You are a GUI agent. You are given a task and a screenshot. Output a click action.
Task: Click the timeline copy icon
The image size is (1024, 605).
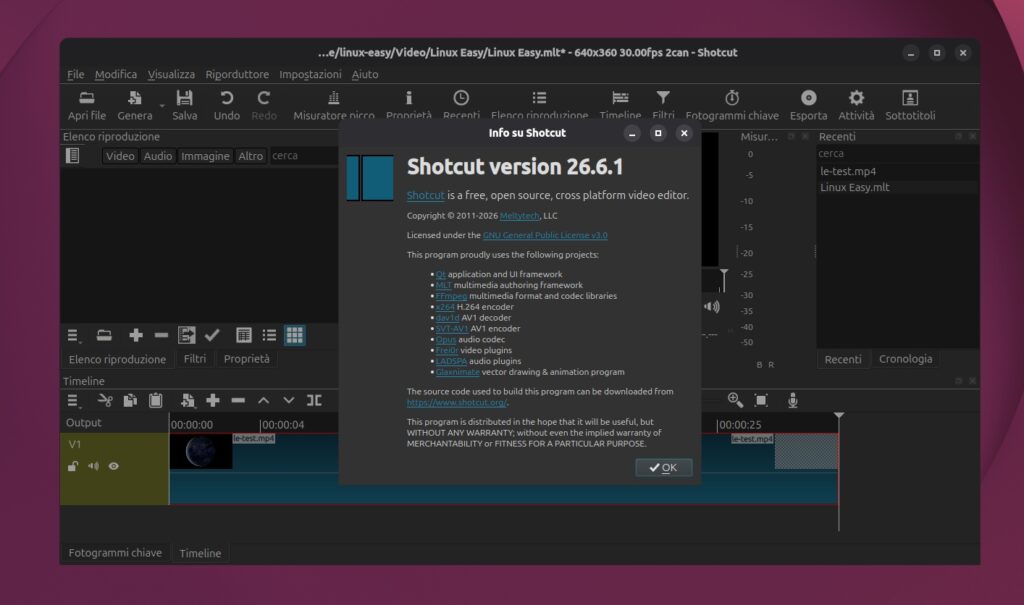130,401
